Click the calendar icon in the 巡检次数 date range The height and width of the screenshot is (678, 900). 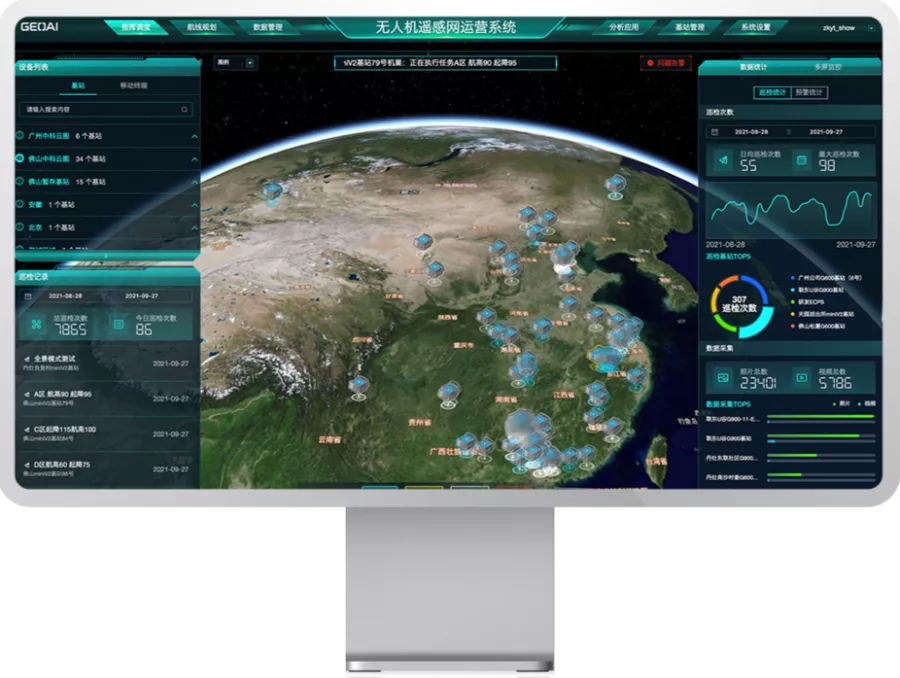coord(715,132)
